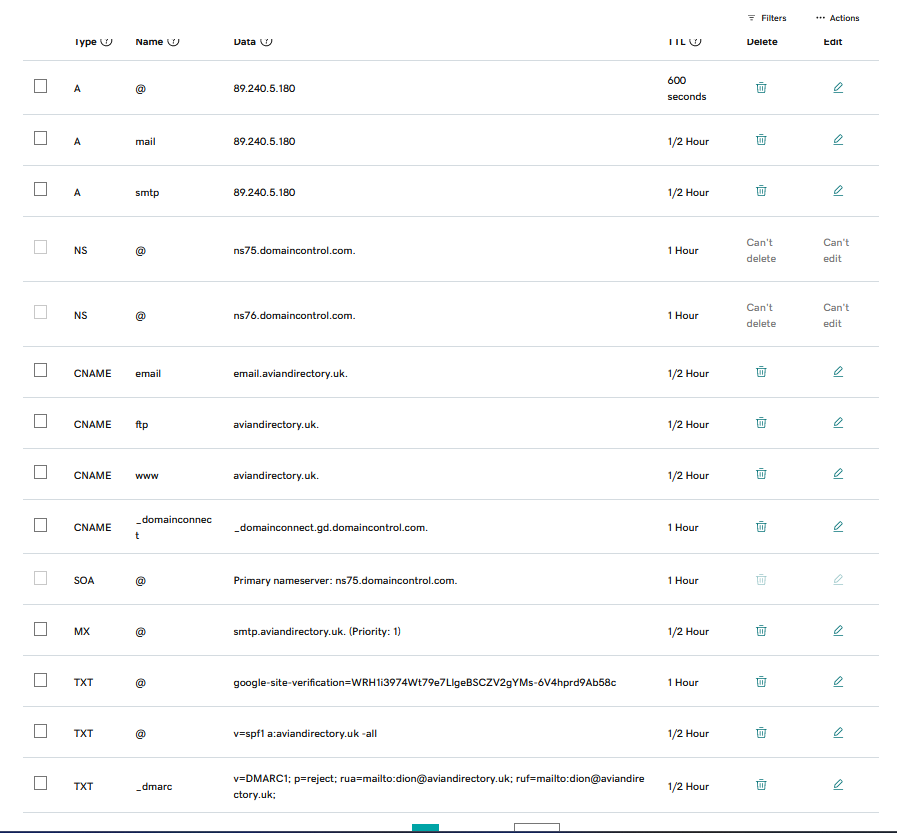The width and height of the screenshot is (897, 833).
Task: Select the CNAME www row checkbox
Action: click(x=41, y=473)
